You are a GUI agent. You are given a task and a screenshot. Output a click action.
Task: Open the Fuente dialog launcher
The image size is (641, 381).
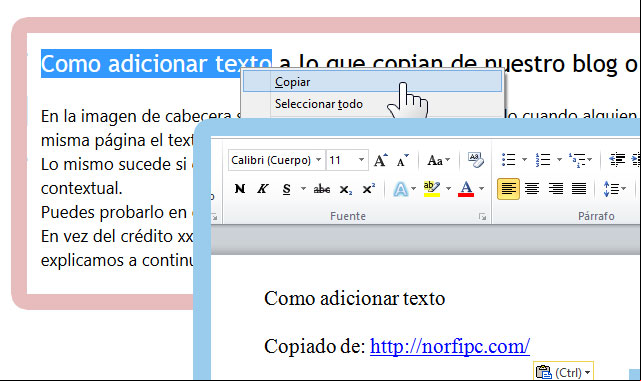482,217
